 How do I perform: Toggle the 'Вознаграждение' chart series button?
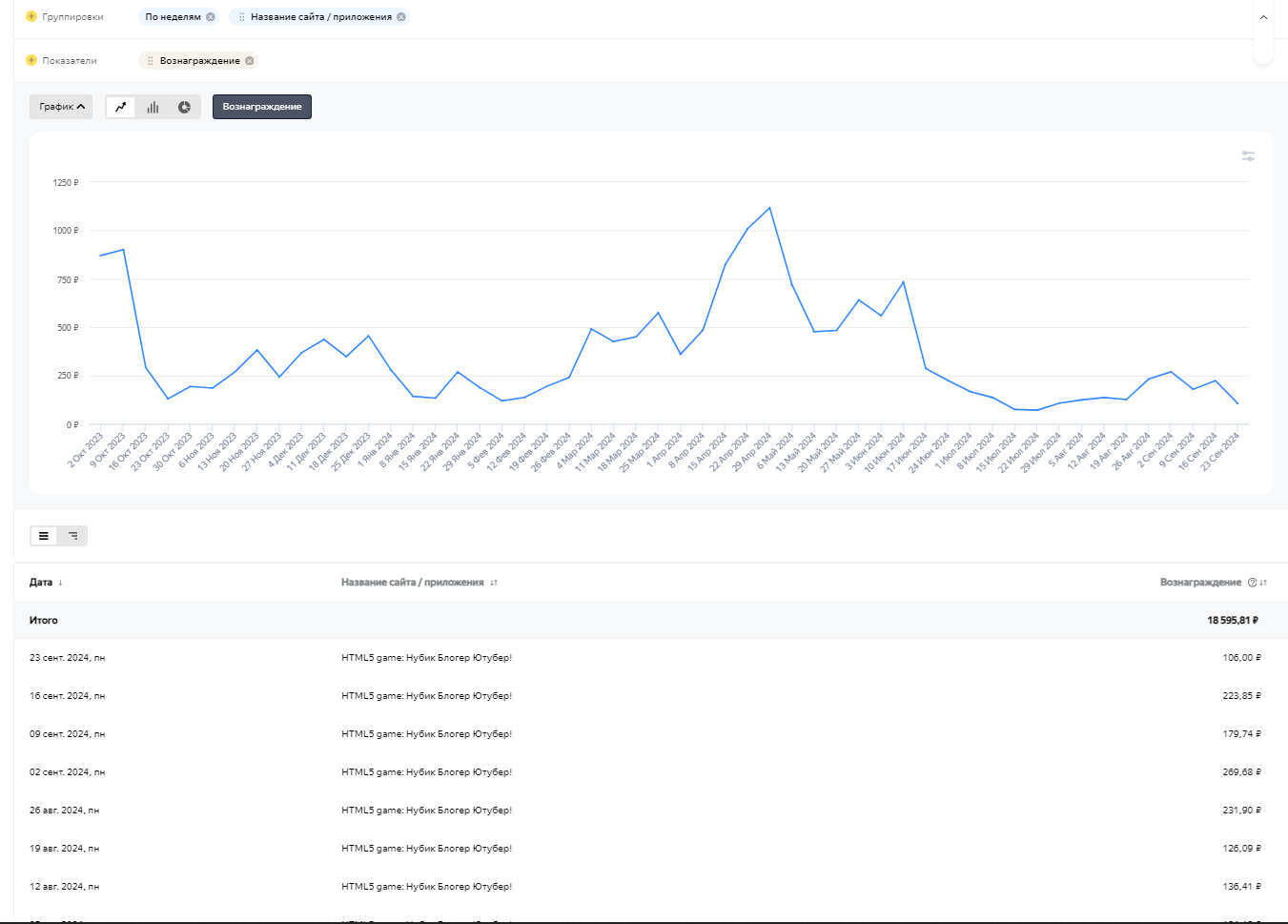[261, 107]
